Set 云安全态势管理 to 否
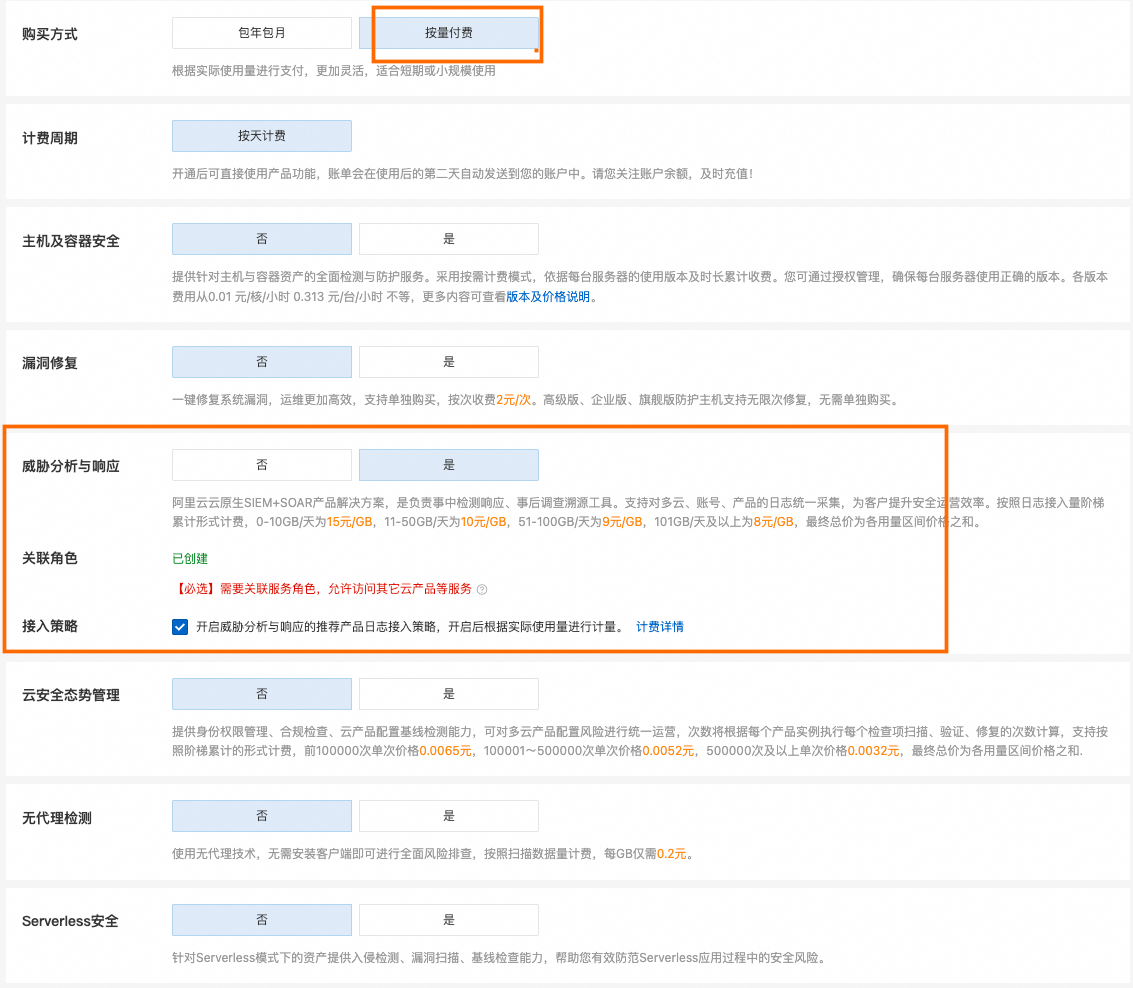This screenshot has height=988, width=1133. click(x=262, y=694)
